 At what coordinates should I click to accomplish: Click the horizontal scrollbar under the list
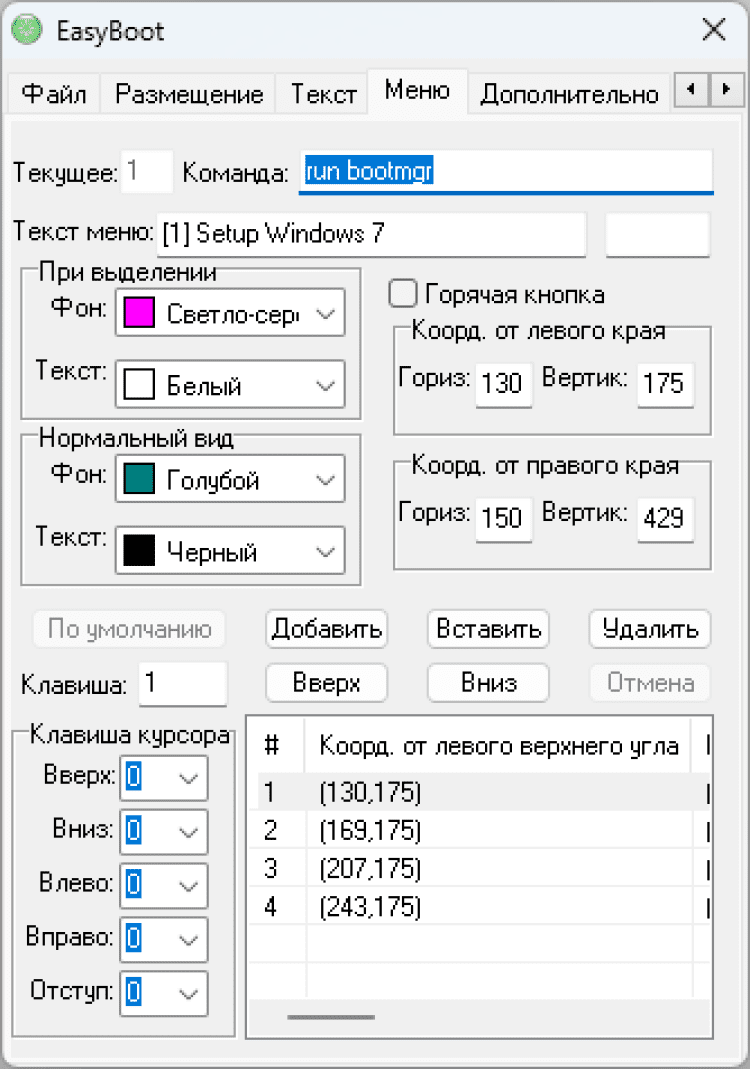point(331,1017)
